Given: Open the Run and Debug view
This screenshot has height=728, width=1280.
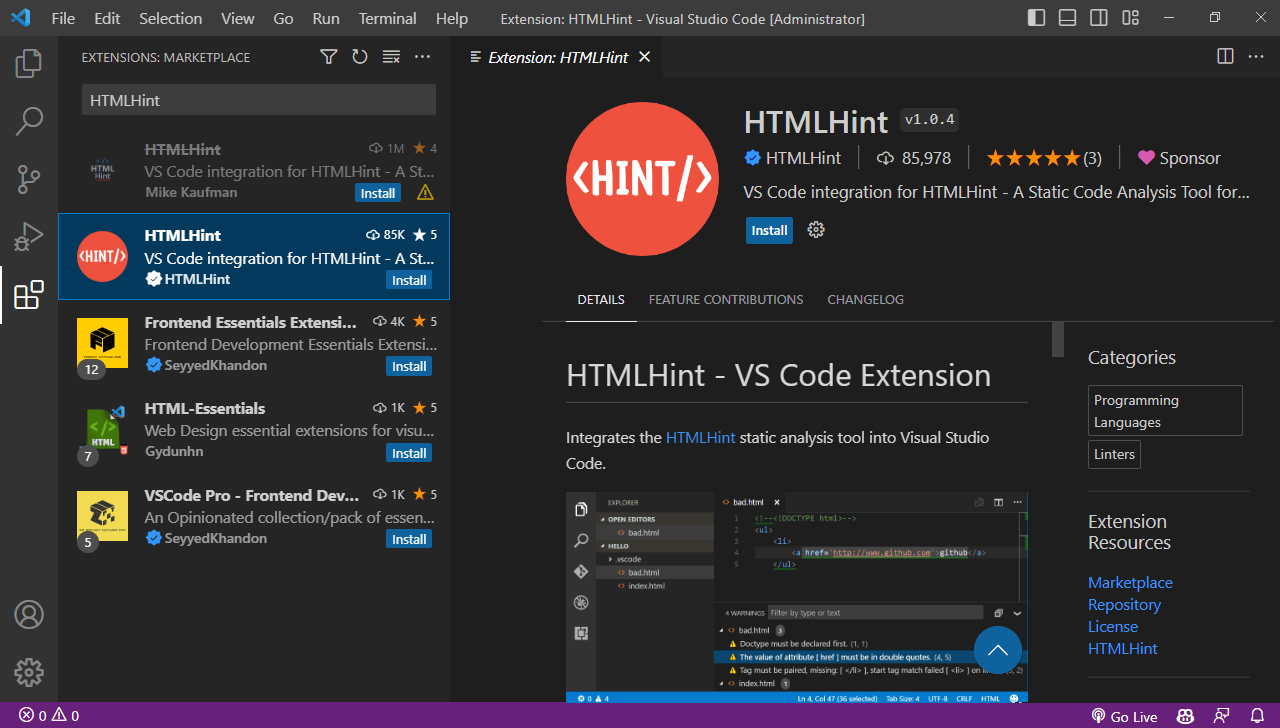Looking at the screenshot, I should [28, 236].
